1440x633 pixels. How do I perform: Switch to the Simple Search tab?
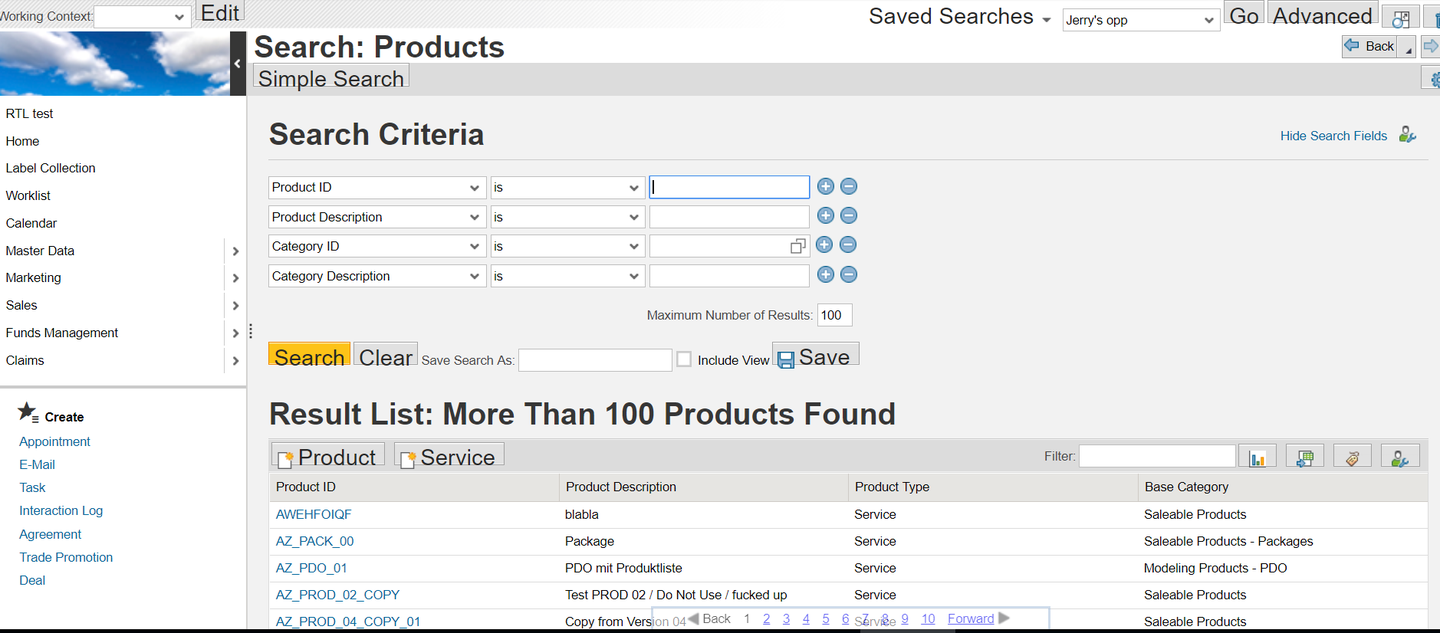pyautogui.click(x=330, y=78)
